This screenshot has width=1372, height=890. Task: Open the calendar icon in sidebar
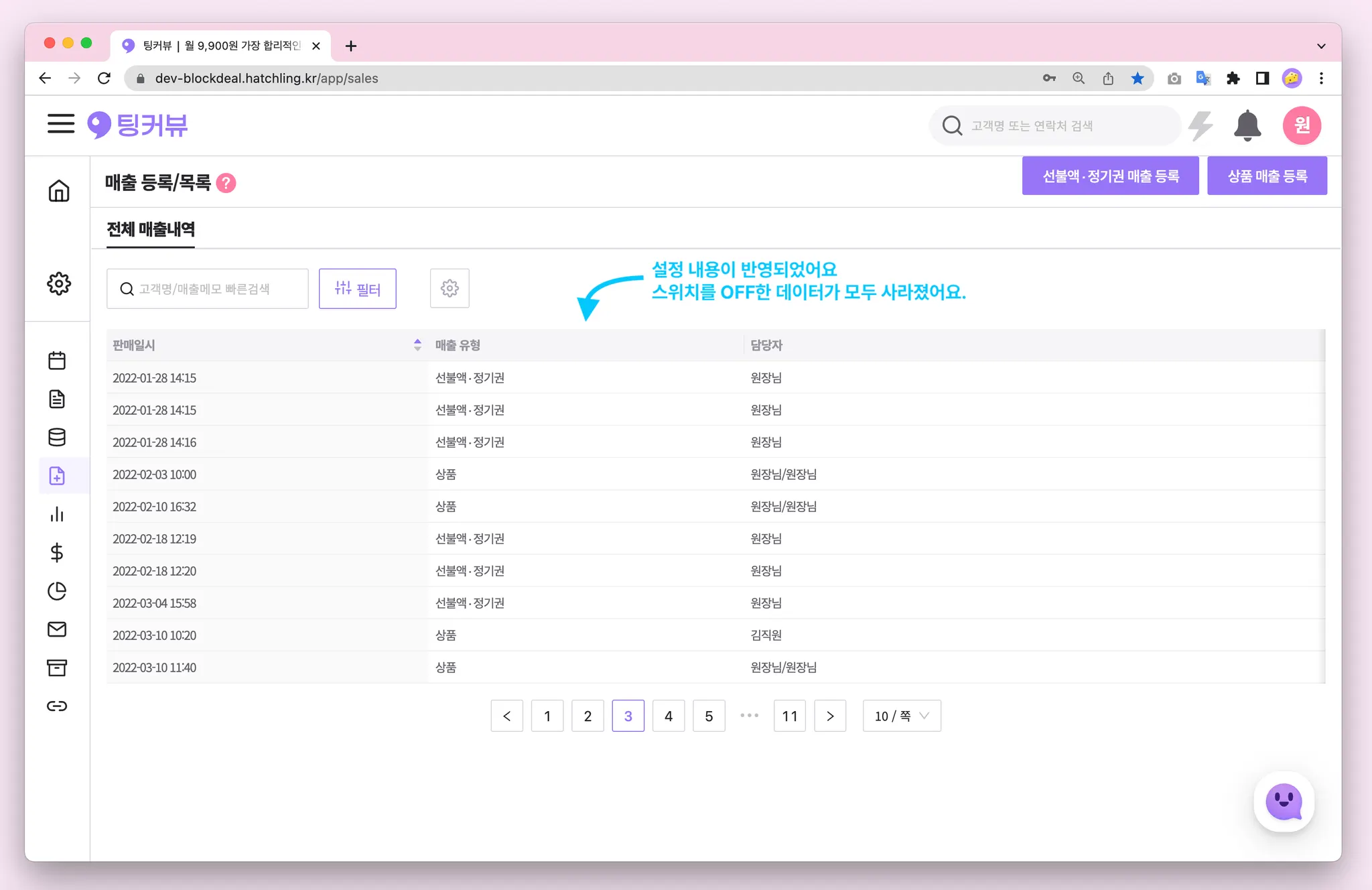click(x=58, y=361)
